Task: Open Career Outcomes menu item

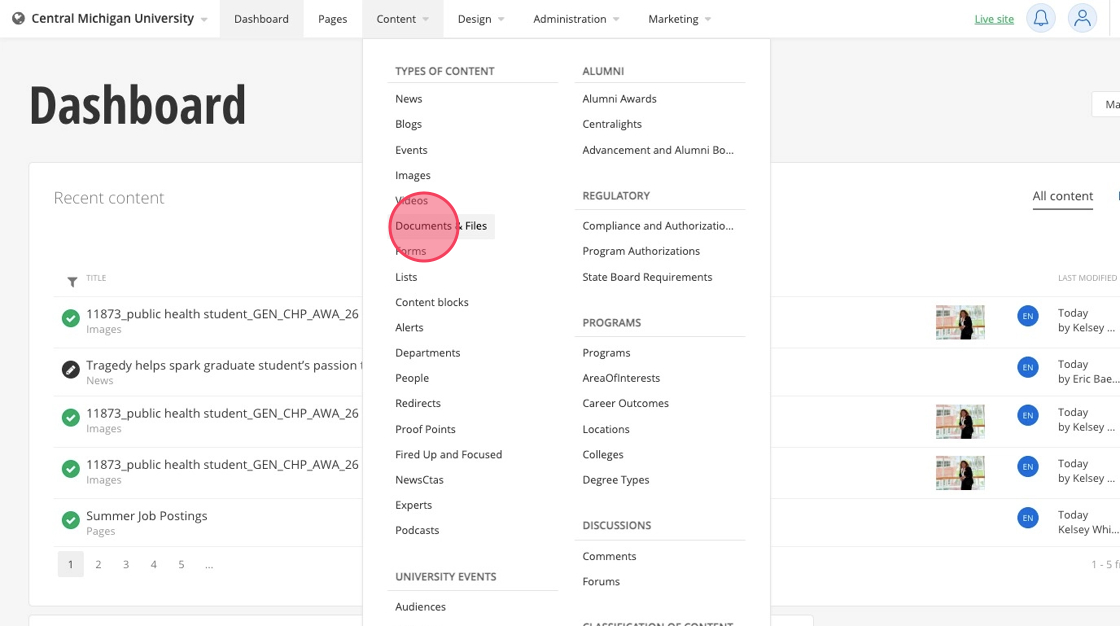Action: coord(626,403)
